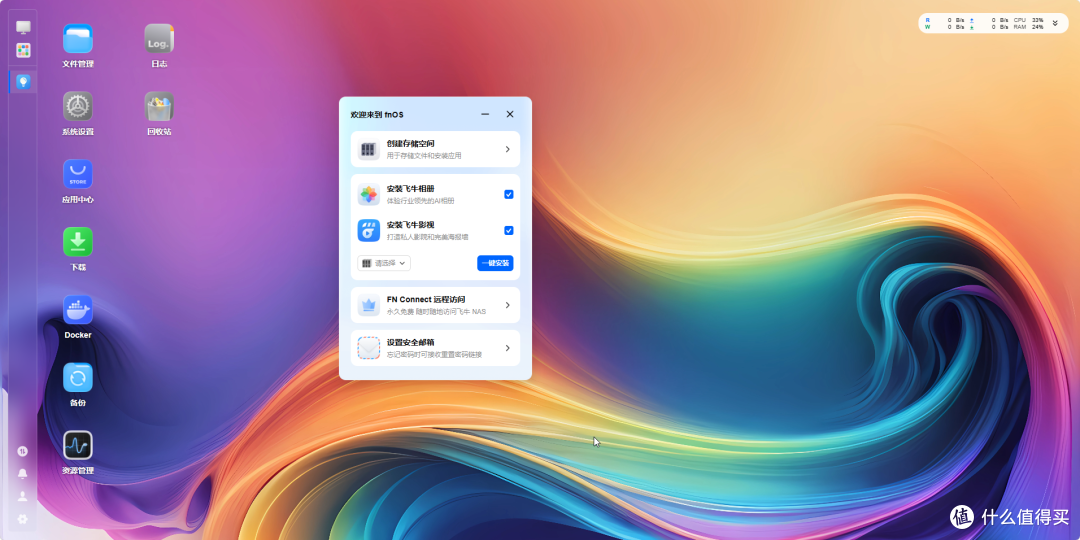Click the 设置安全邮箱 title text

[411, 342]
